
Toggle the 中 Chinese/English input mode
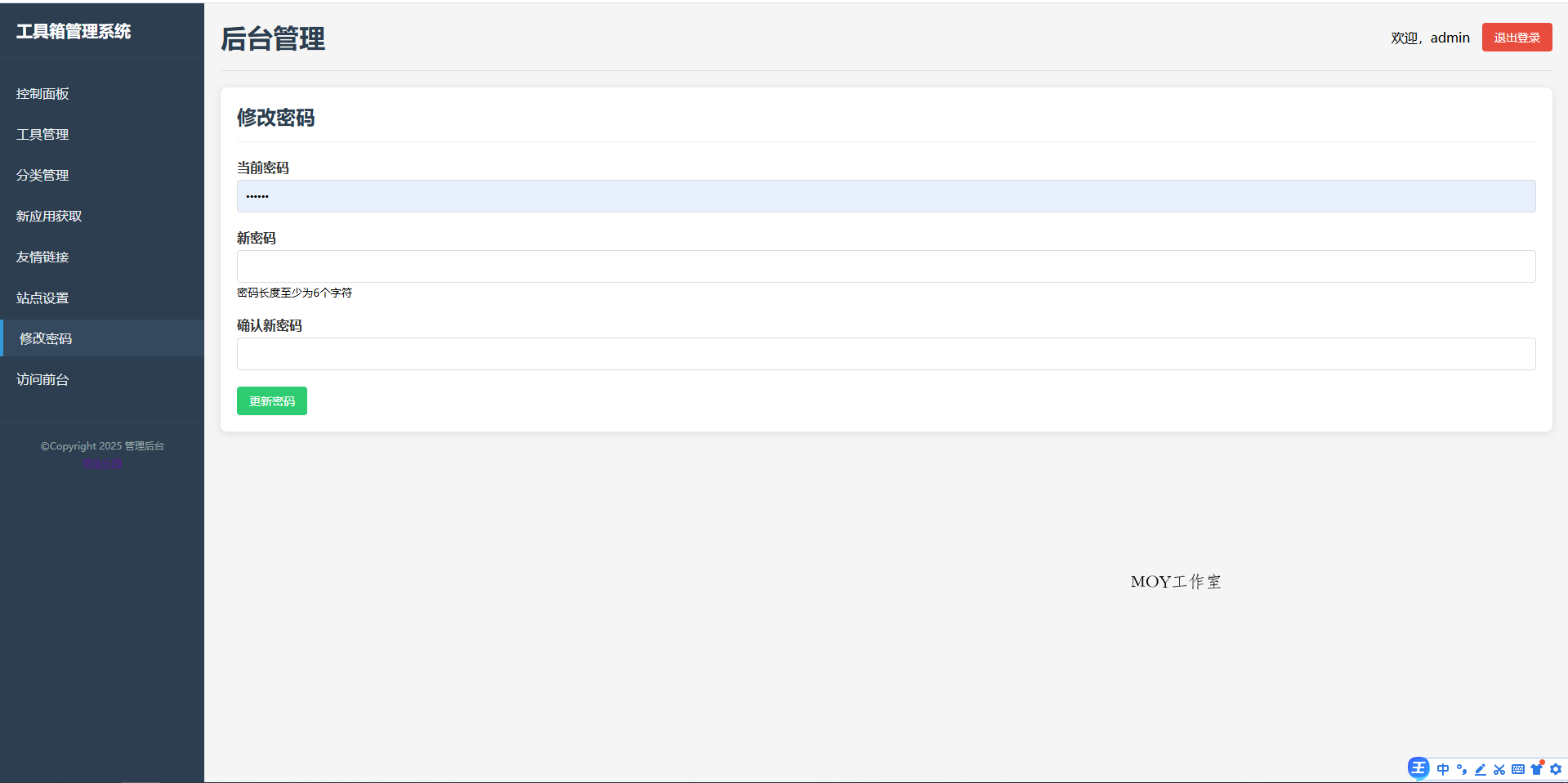click(x=1443, y=769)
